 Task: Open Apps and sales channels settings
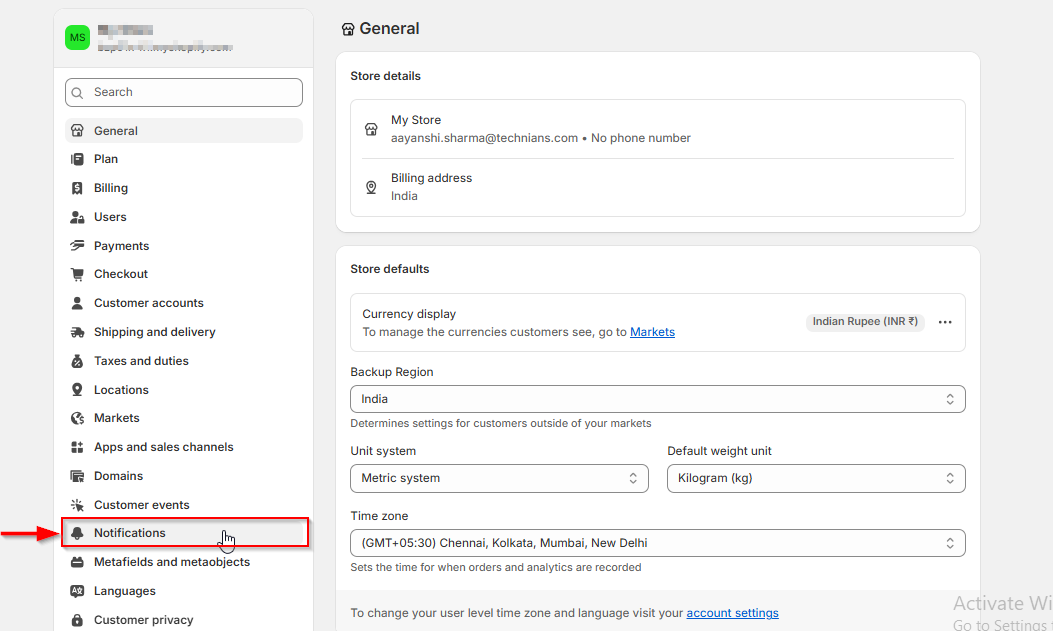click(x=163, y=447)
